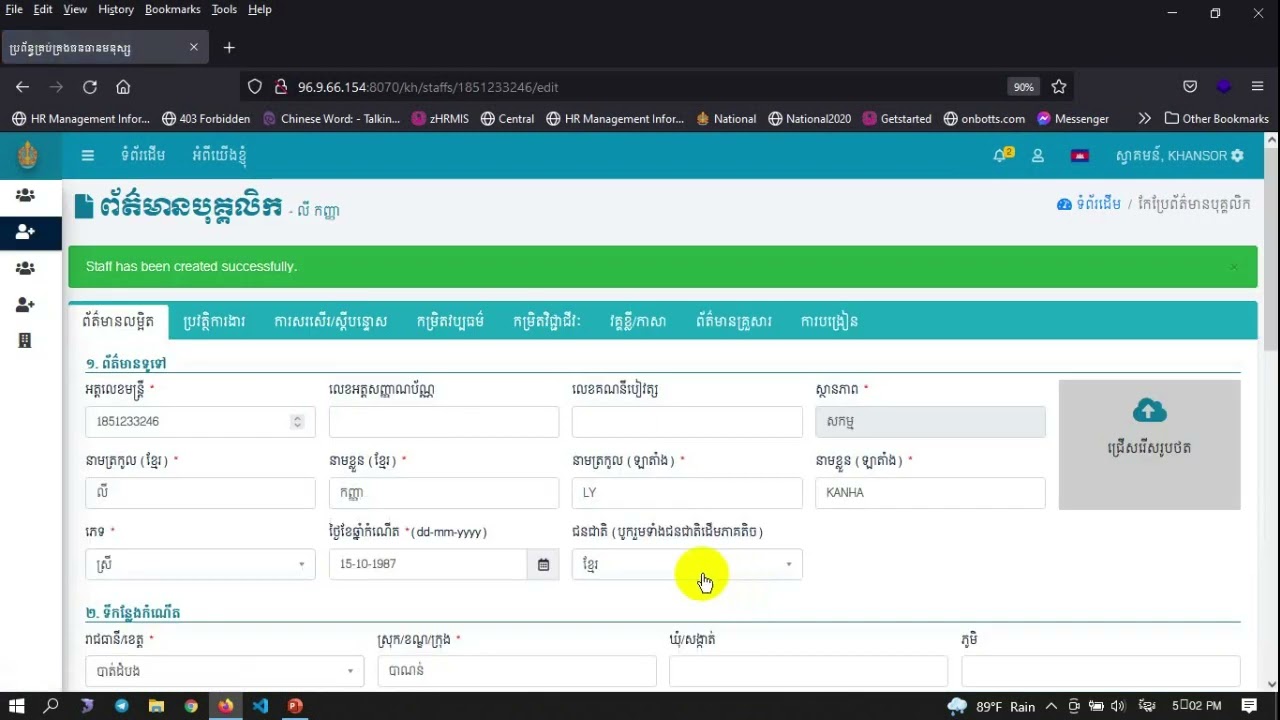Open the 90% zoom level indicator
Viewport: 1280px width, 720px height.
[x=1023, y=87]
